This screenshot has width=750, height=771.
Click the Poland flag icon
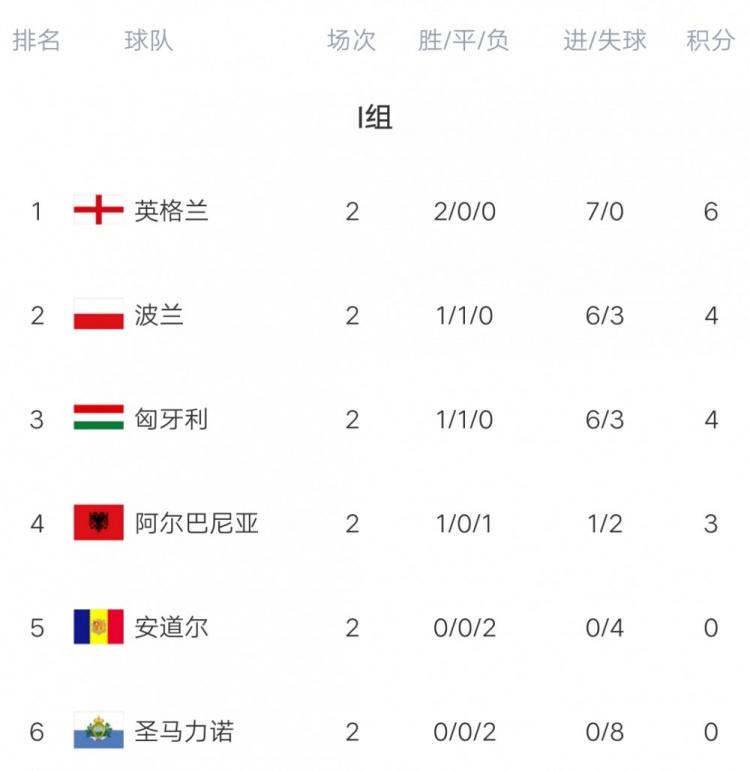[98, 315]
